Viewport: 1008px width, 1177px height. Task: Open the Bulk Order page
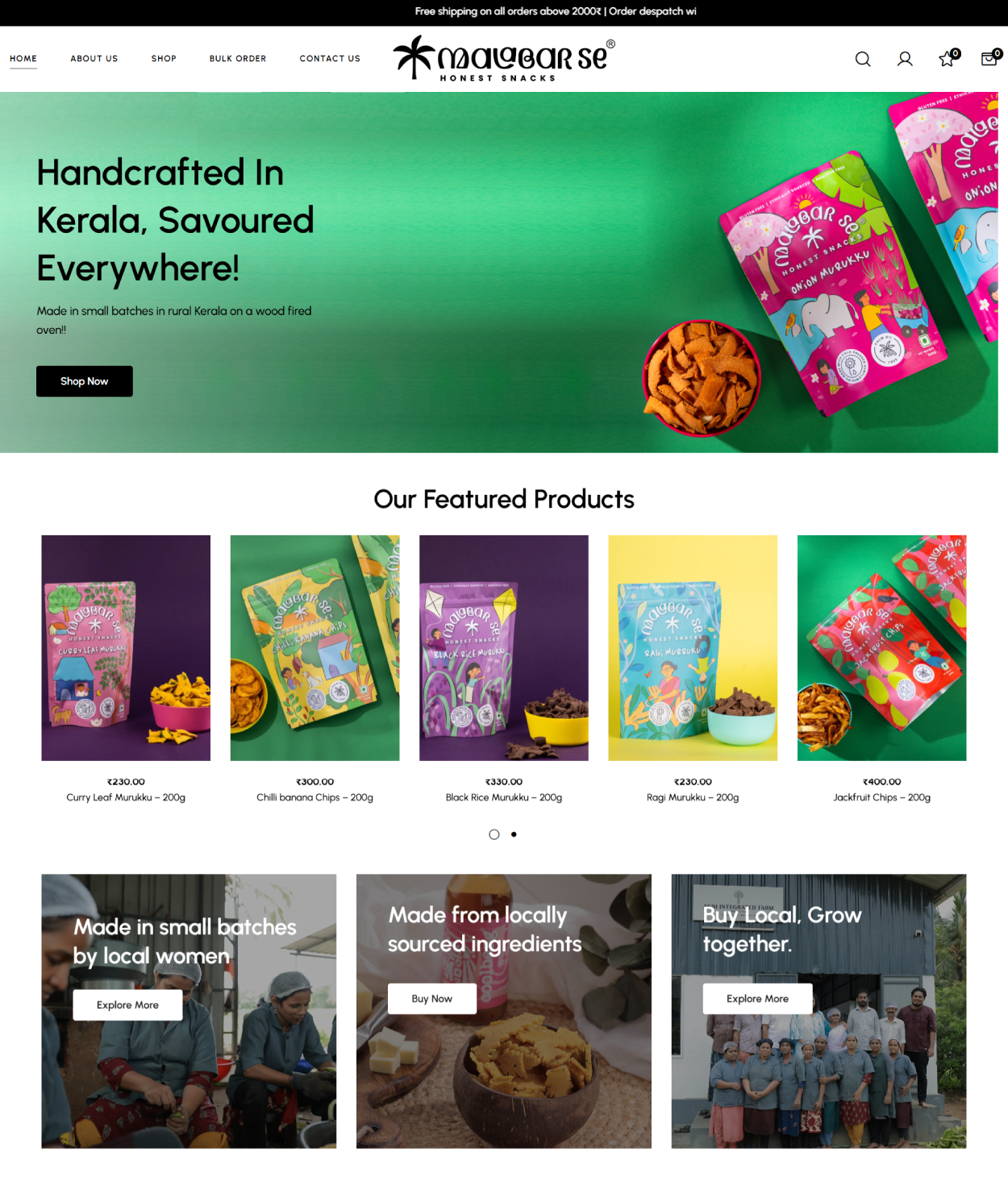(x=238, y=59)
